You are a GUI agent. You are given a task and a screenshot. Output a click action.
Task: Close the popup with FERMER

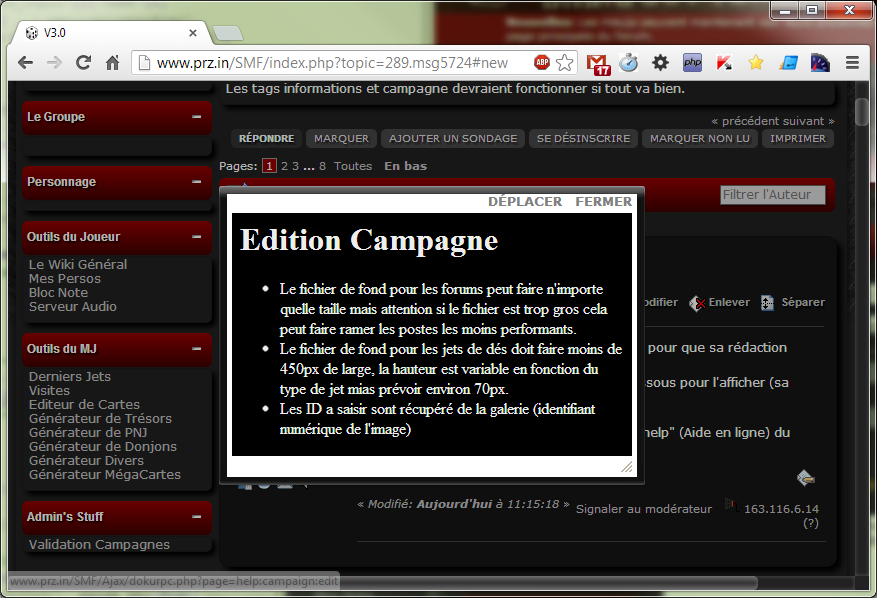[x=603, y=202]
